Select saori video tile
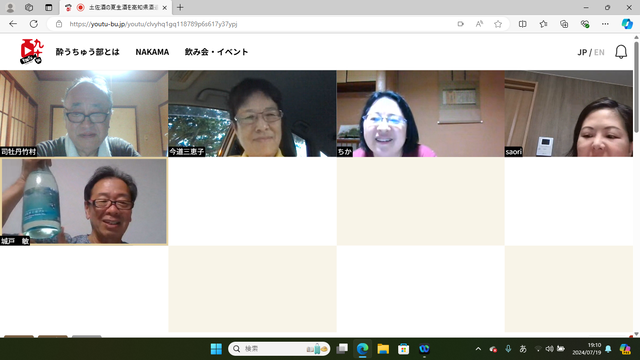 pyautogui.click(x=569, y=113)
